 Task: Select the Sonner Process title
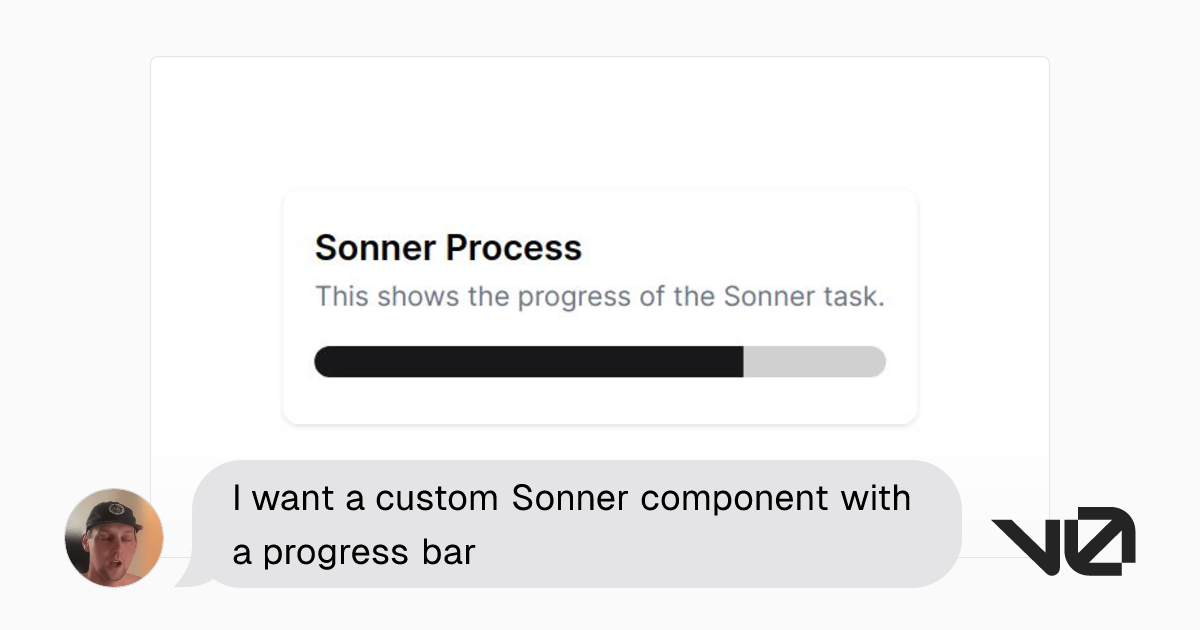coord(448,247)
